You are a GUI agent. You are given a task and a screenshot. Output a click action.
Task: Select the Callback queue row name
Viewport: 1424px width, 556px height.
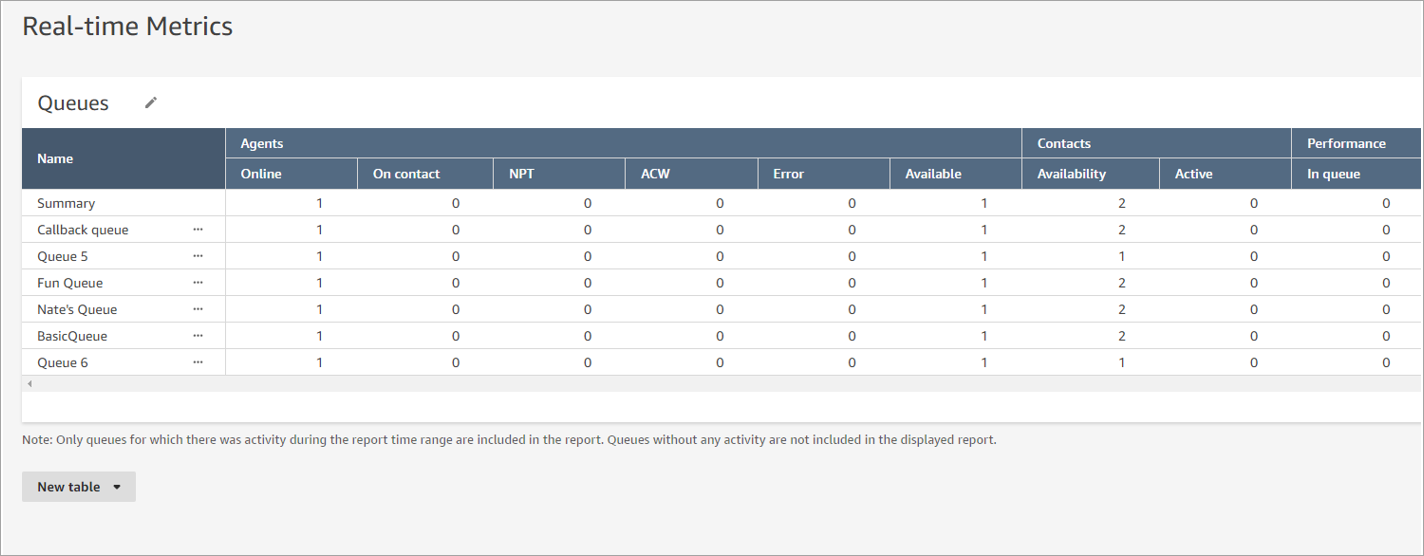(x=83, y=230)
